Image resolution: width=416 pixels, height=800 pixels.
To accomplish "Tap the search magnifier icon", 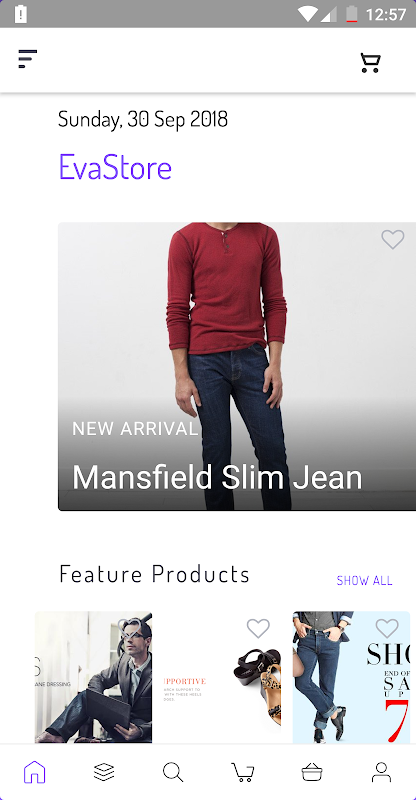I will pos(173,772).
